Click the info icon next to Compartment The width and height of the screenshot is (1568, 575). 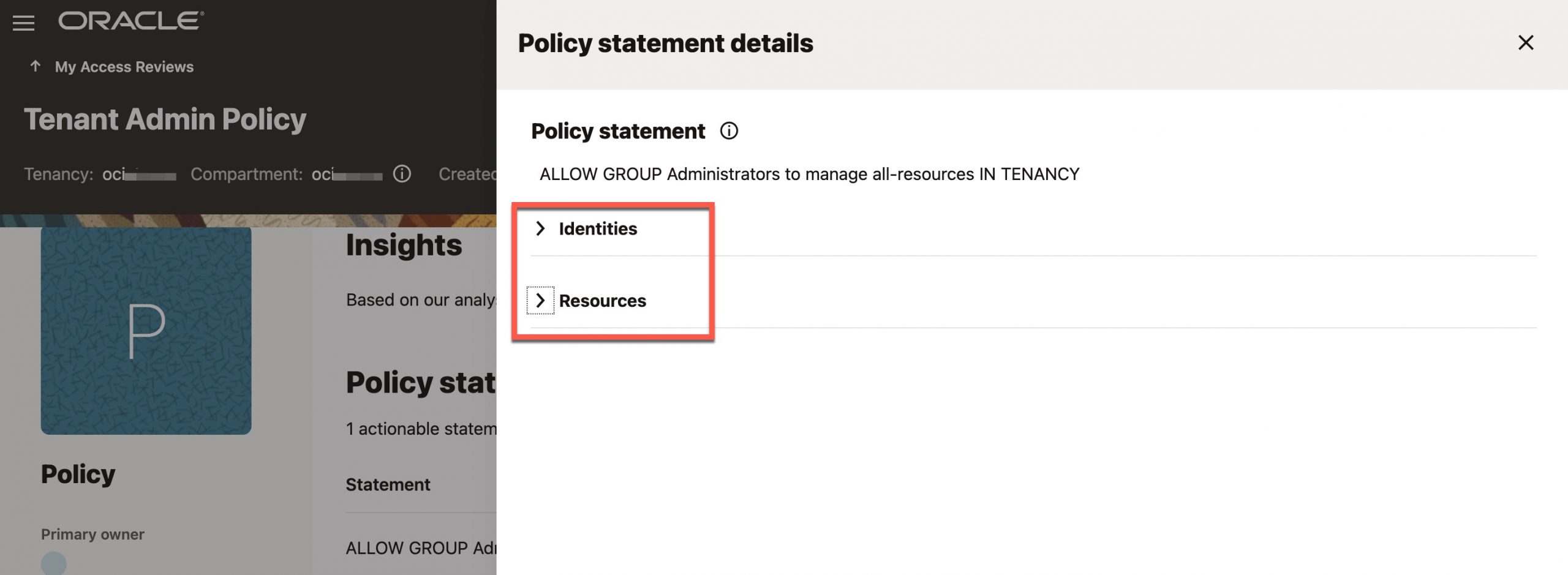(x=402, y=174)
